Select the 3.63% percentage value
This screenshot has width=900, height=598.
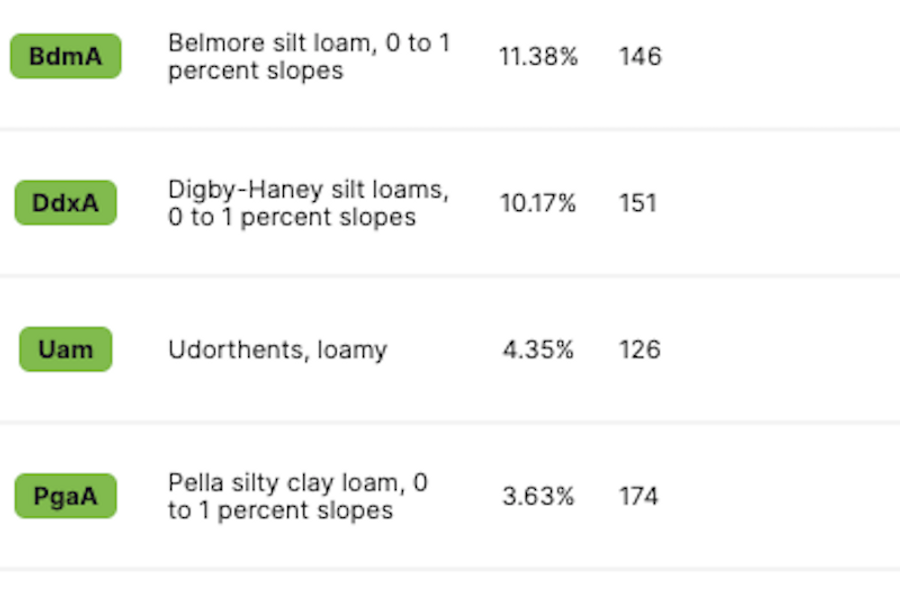coord(538,497)
